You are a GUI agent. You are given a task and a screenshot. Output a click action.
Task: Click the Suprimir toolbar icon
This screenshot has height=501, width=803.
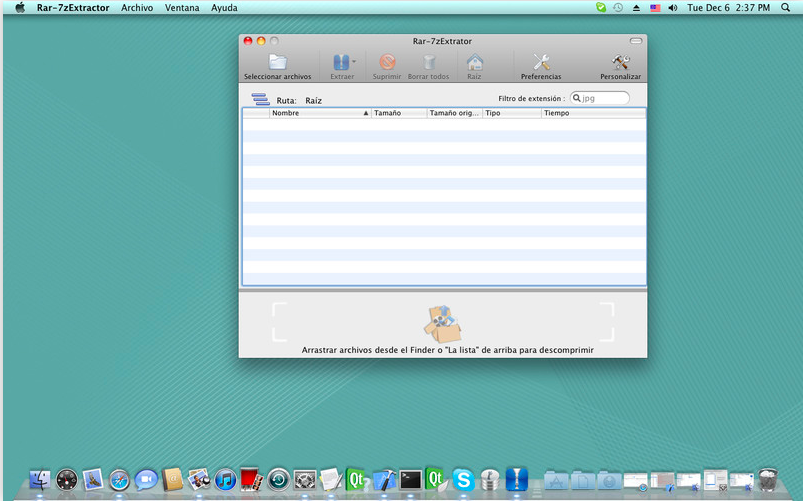tap(387, 62)
